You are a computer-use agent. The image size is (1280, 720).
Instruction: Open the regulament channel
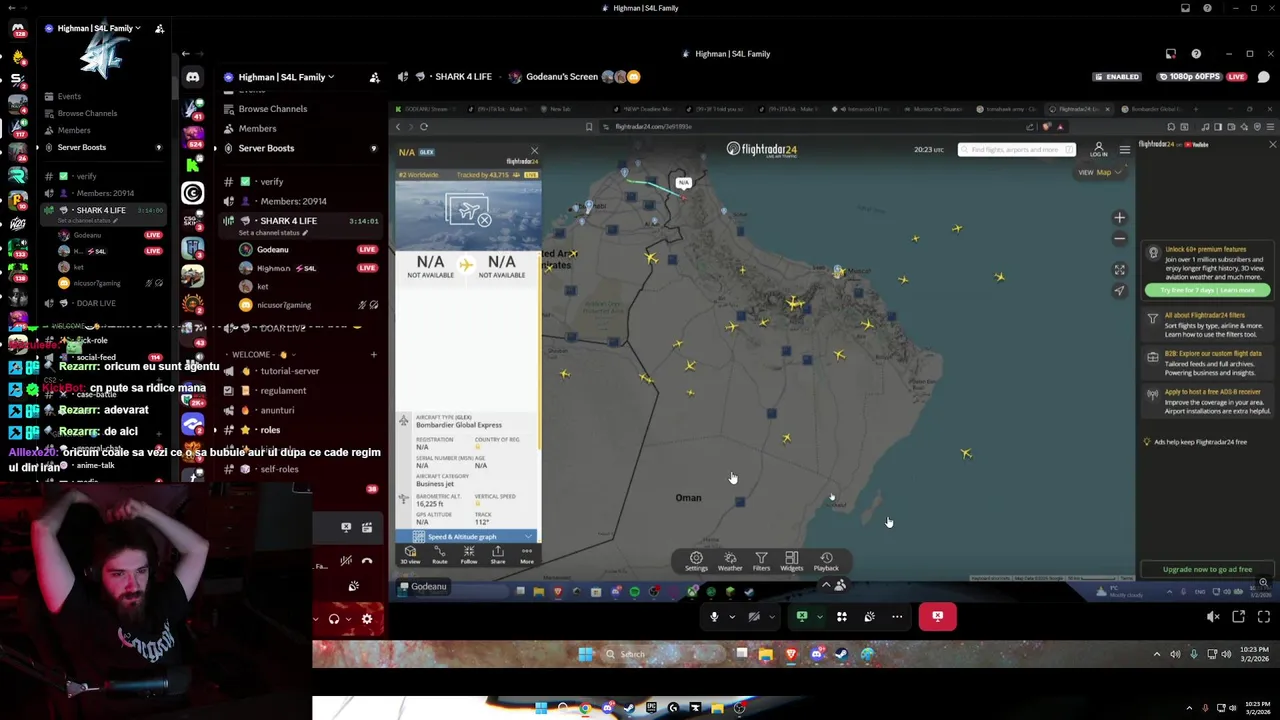pyautogui.click(x=283, y=391)
